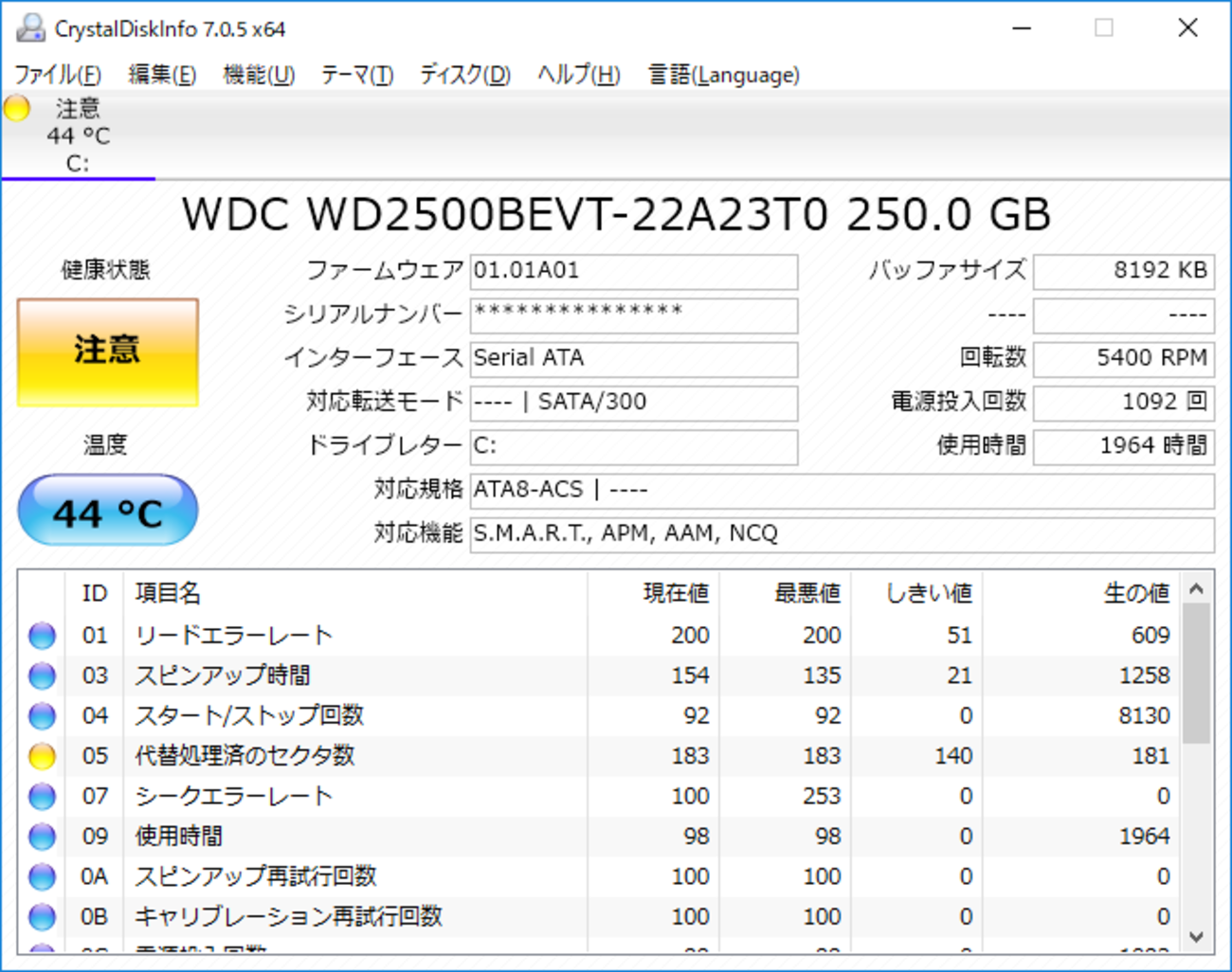1232x972 pixels.
Task: Click the buffer size field showing 8192 KB
Action: pyautogui.click(x=1124, y=271)
